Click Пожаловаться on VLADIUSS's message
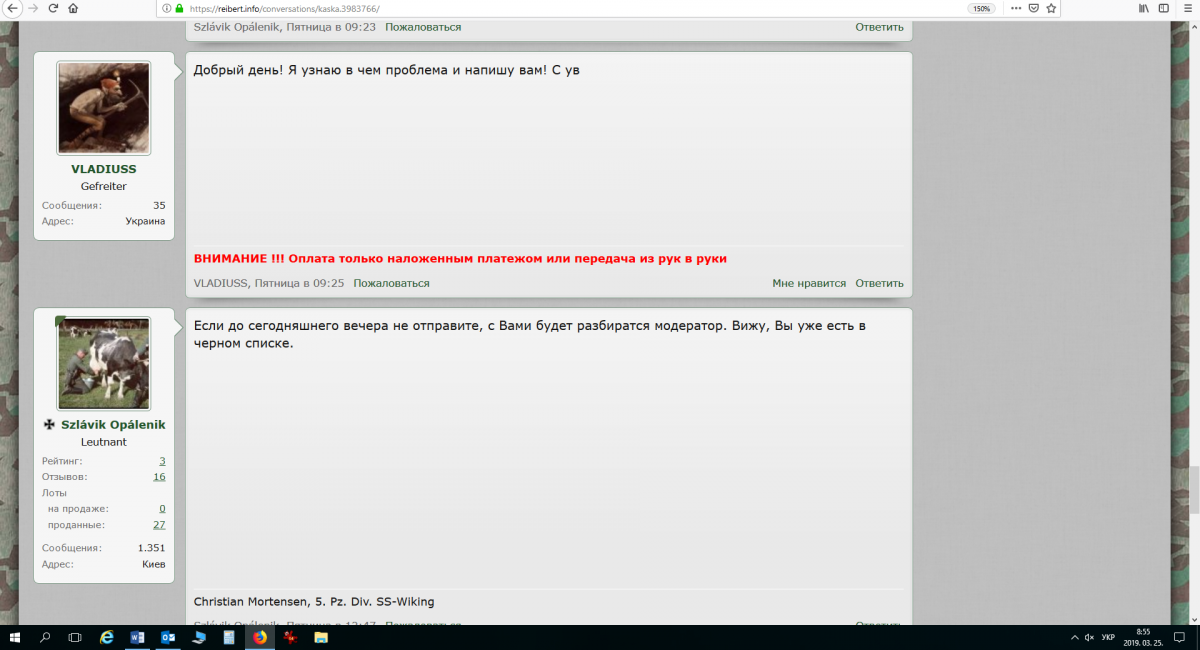 coord(391,283)
